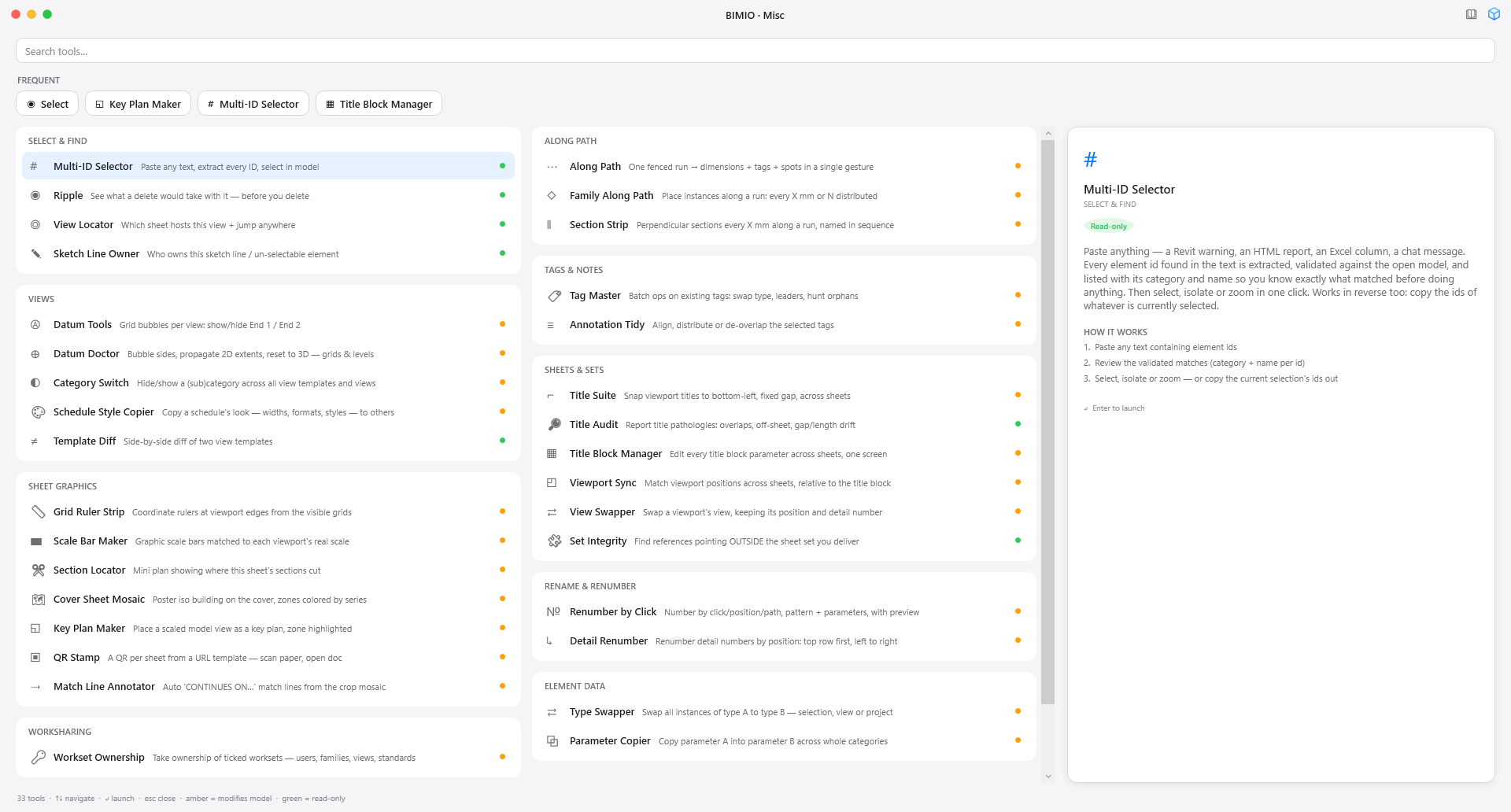The height and width of the screenshot is (812, 1511).
Task: Click the scroll down arrow of tool list
Action: click(1047, 776)
